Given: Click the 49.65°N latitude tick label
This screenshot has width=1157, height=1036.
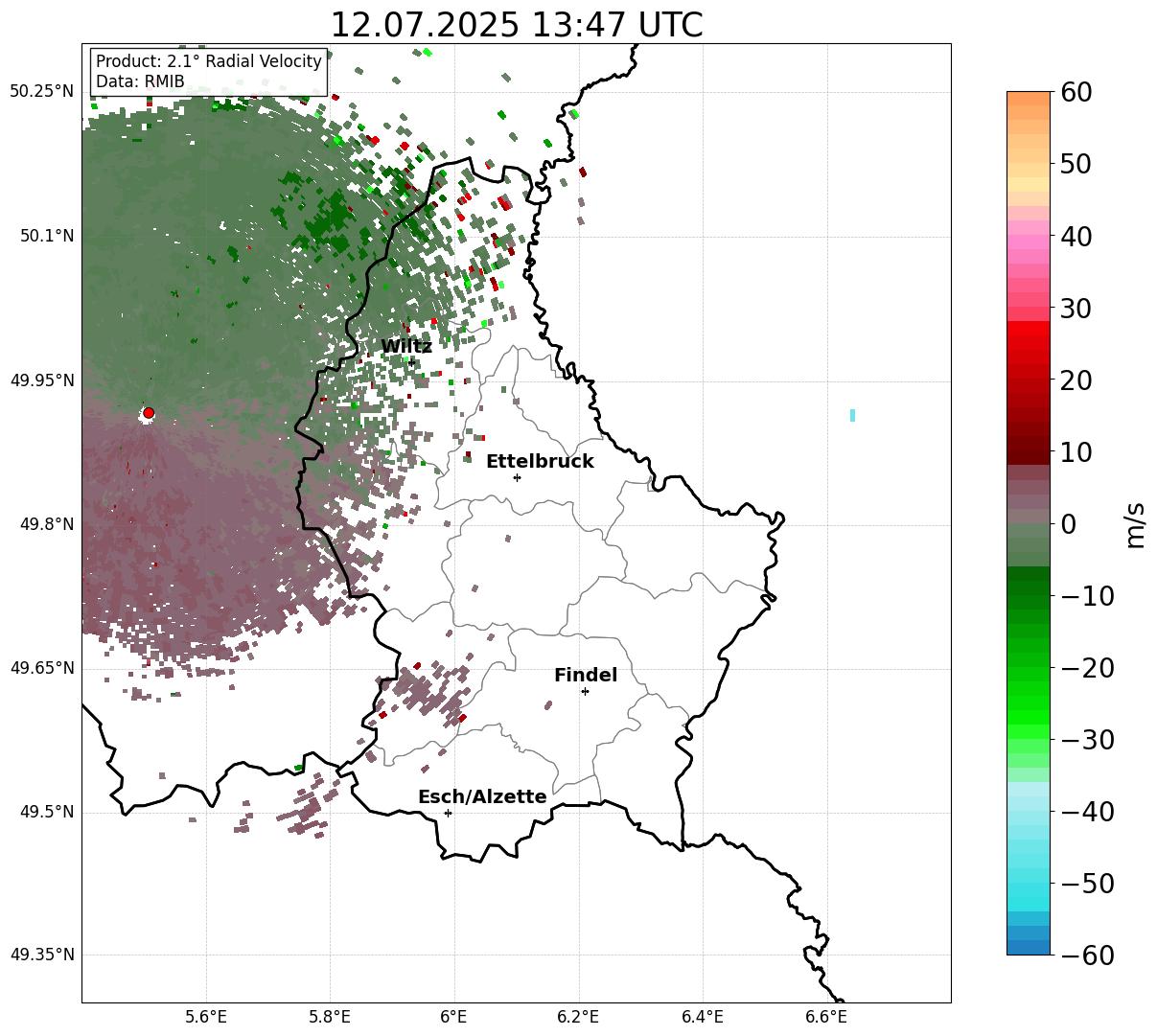Looking at the screenshot, I should 42,668.
